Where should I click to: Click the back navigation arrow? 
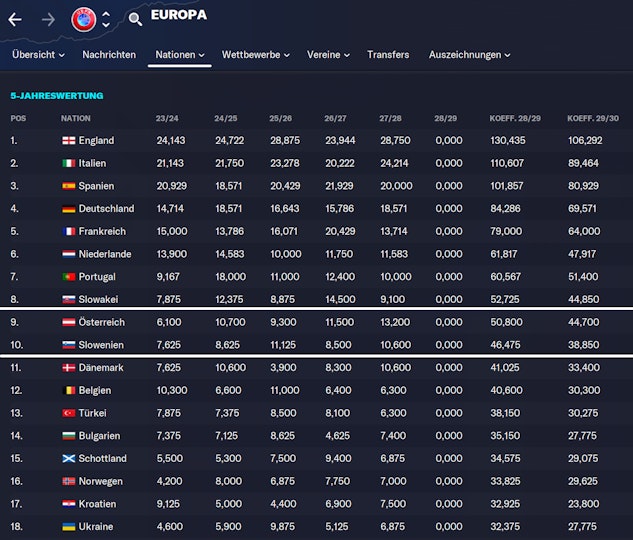15,19
